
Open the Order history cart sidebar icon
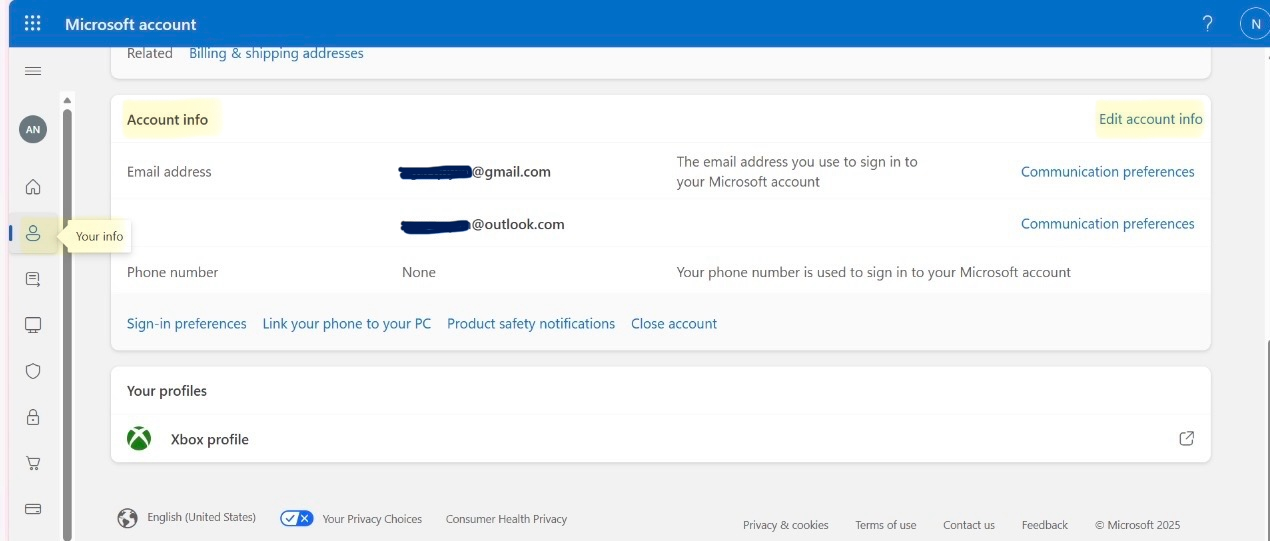point(33,463)
